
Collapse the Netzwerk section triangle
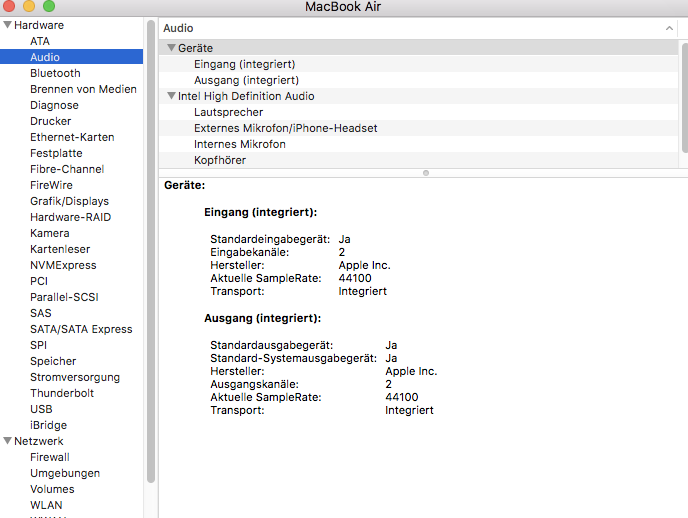7,441
